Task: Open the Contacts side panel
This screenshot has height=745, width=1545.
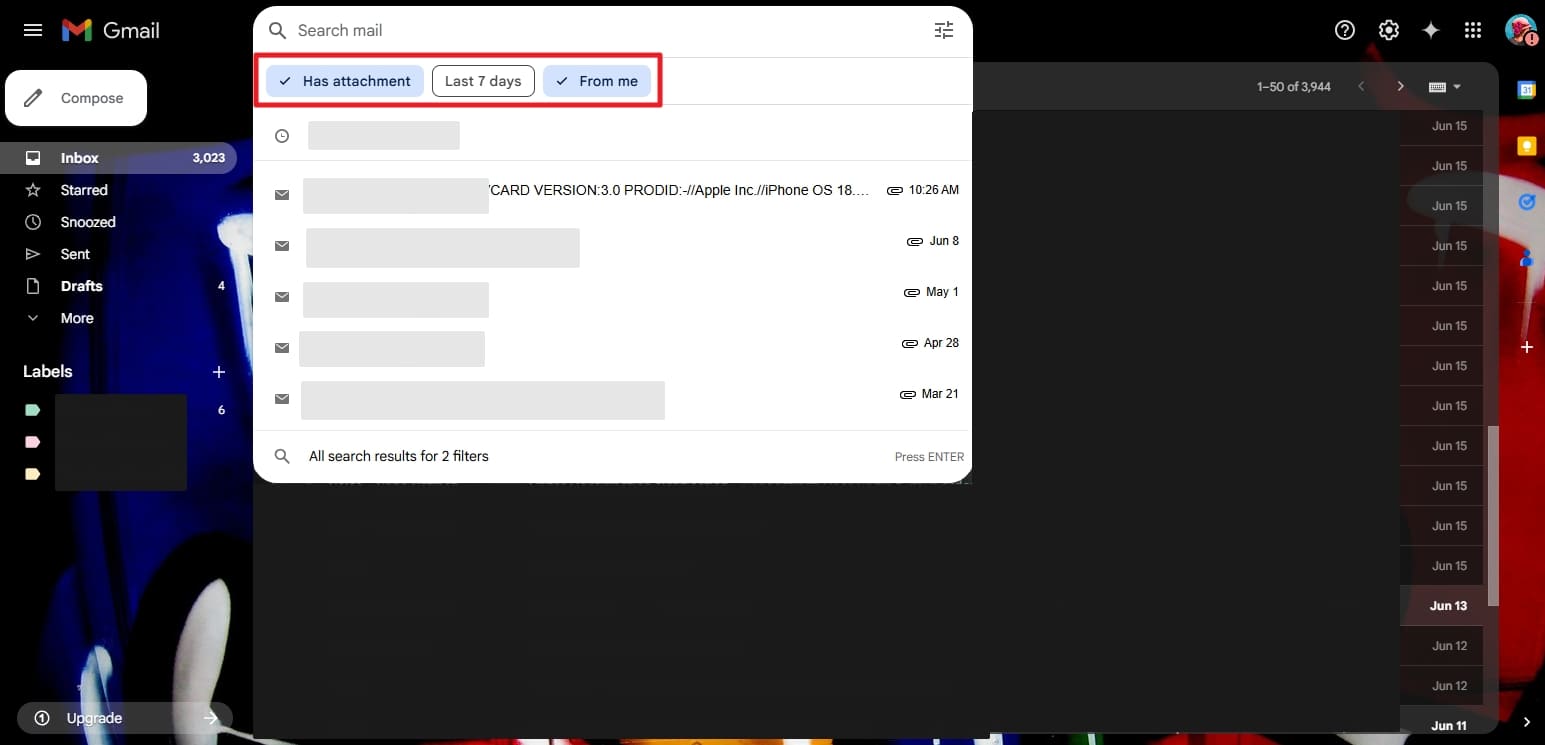Action: [1527, 258]
